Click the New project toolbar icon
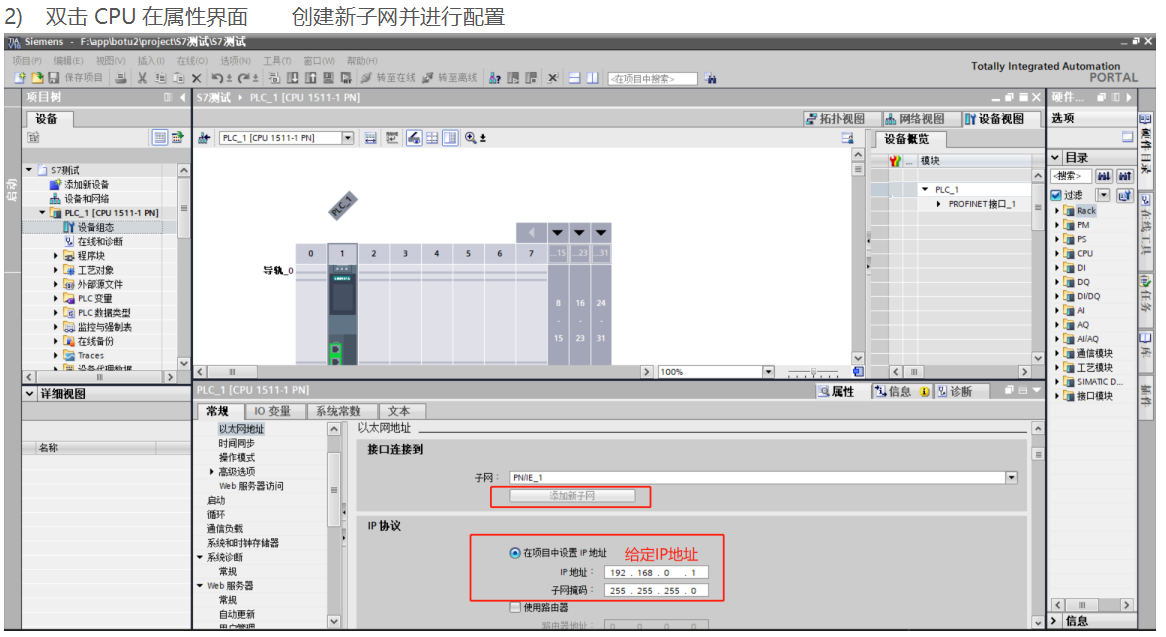Screen dimensions: 1166x637 pos(19,78)
